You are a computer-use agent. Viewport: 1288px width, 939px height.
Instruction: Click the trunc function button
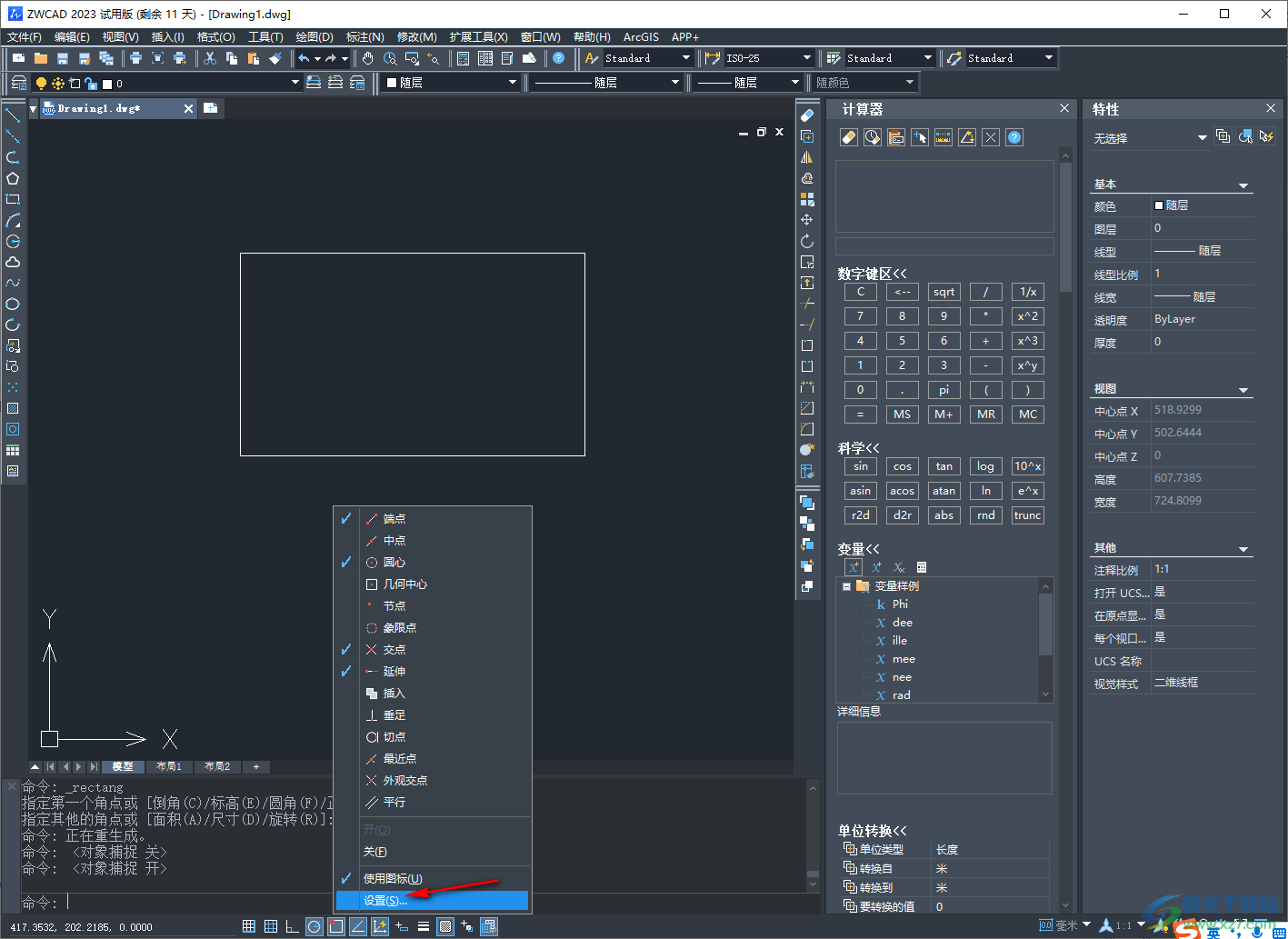pos(1027,515)
